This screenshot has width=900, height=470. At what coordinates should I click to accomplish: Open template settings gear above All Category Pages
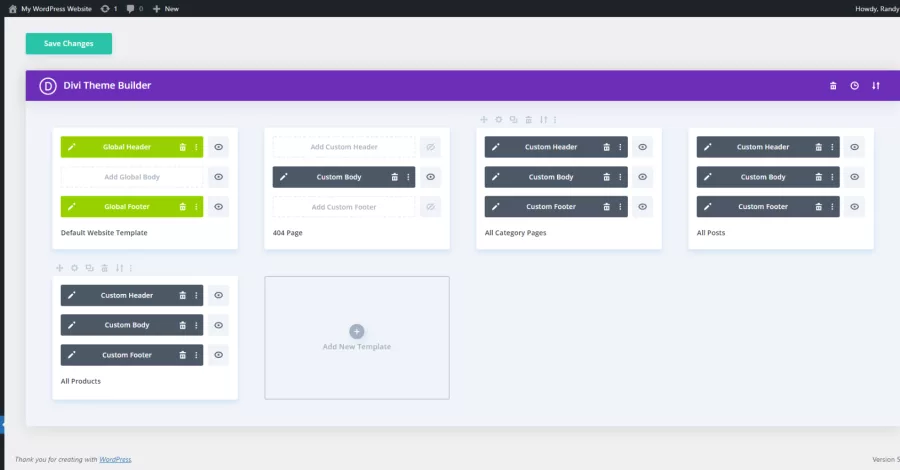tap(498, 119)
